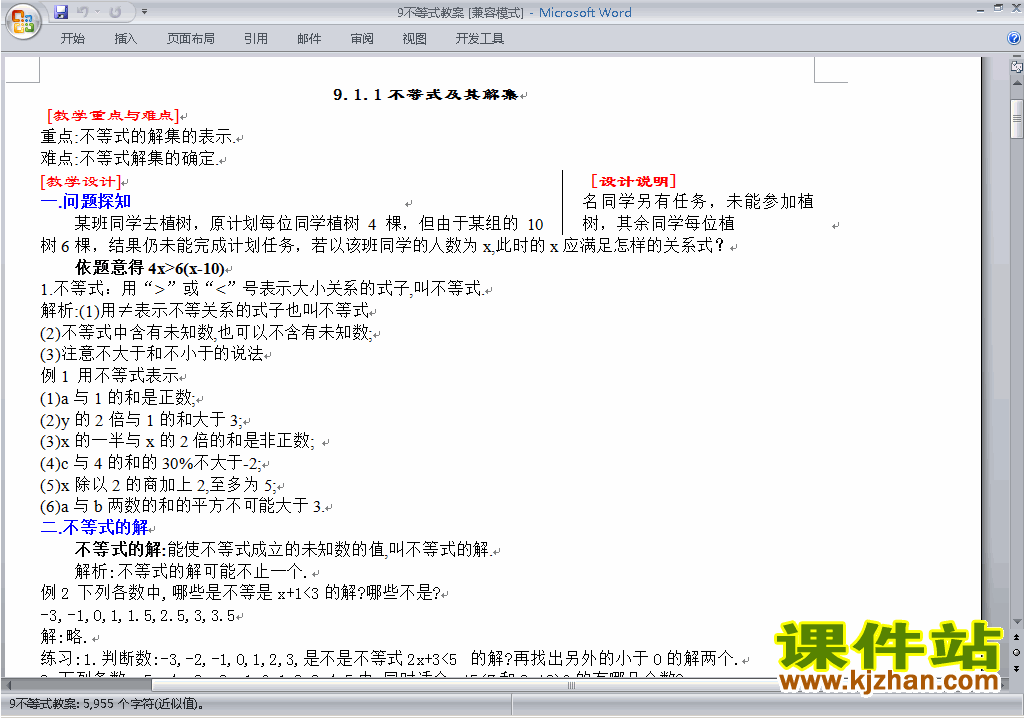1024x718 pixels.
Task: Click the blue heading 二.不等式的解
Action: [95, 527]
